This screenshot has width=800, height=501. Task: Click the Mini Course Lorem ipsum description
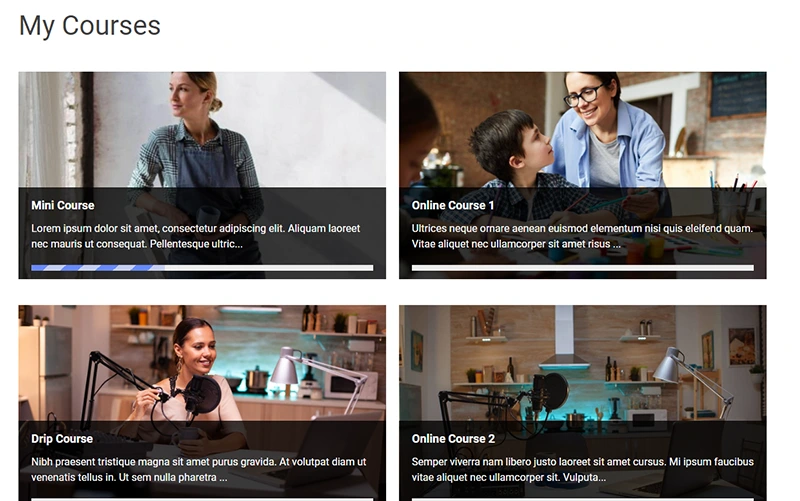pos(196,236)
